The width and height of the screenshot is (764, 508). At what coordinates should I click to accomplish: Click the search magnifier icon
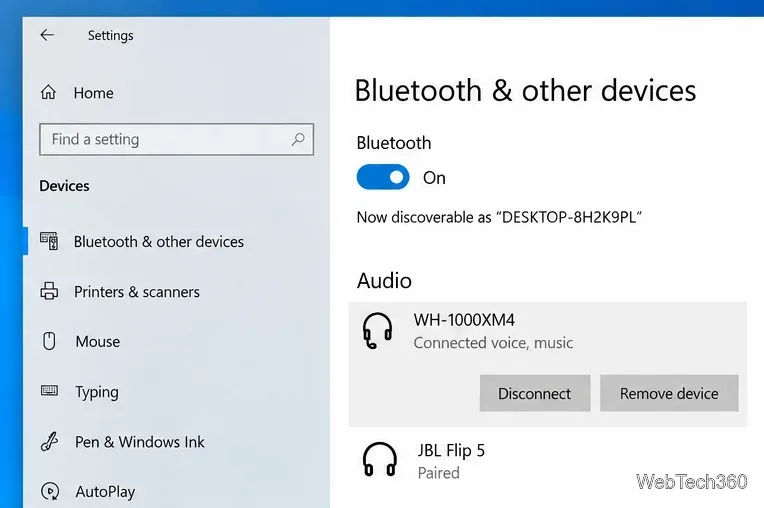coord(298,139)
